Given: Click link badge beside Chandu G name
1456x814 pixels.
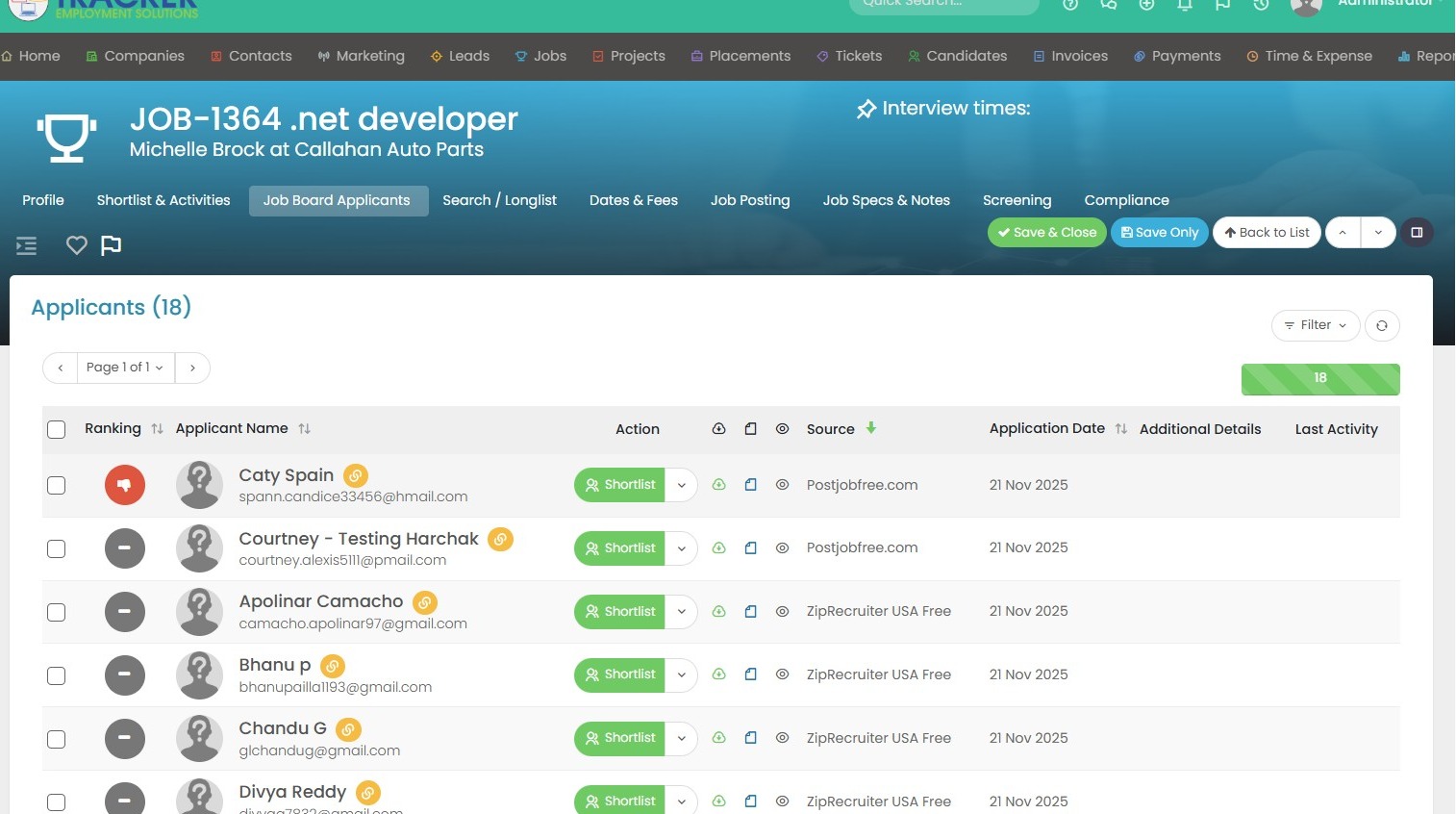Looking at the screenshot, I should pos(348,729).
